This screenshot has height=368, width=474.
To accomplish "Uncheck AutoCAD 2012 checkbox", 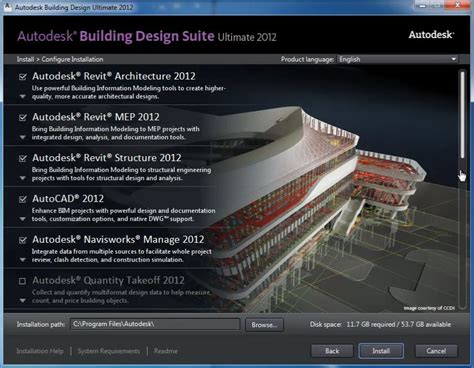I will [x=23, y=199].
